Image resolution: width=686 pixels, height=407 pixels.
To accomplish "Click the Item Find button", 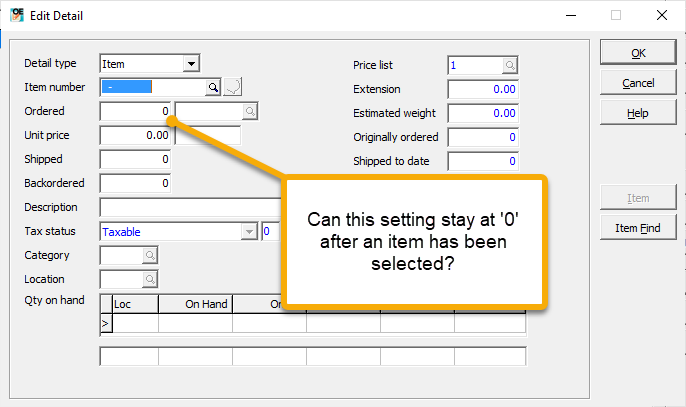I will pos(638,229).
